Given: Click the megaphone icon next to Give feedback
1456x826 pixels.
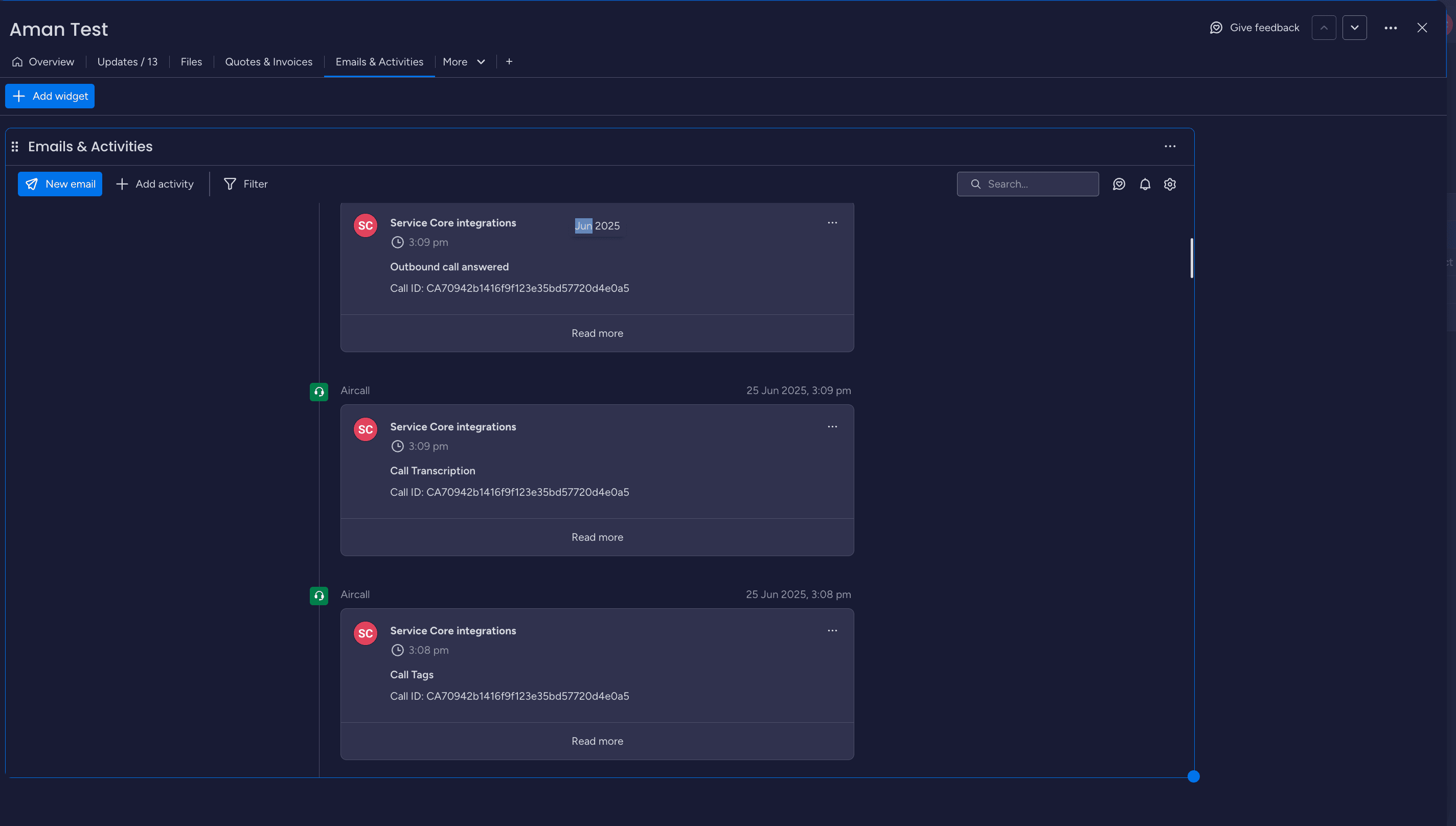Looking at the screenshot, I should point(1216,27).
